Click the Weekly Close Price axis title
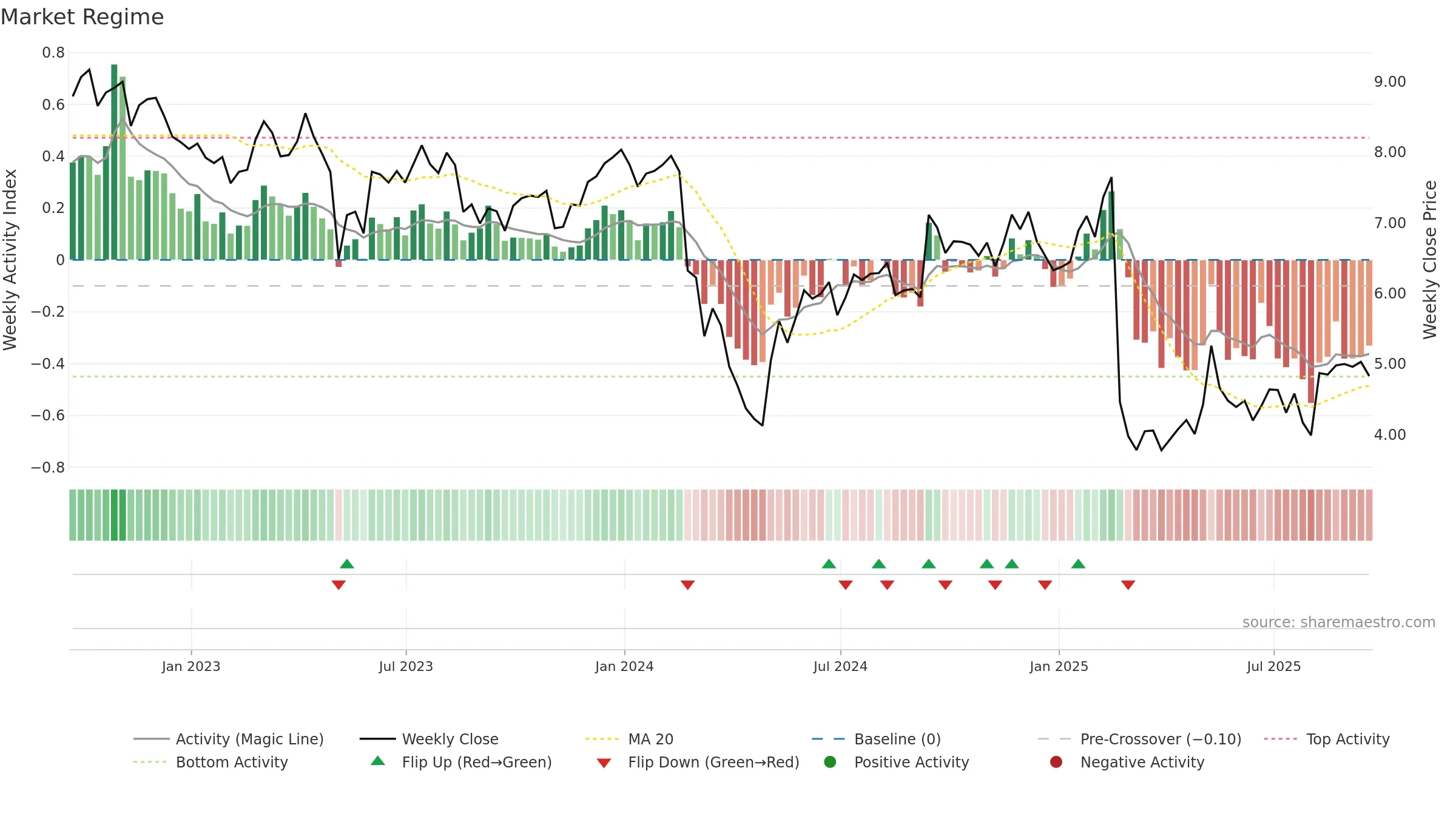 pyautogui.click(x=1430, y=260)
